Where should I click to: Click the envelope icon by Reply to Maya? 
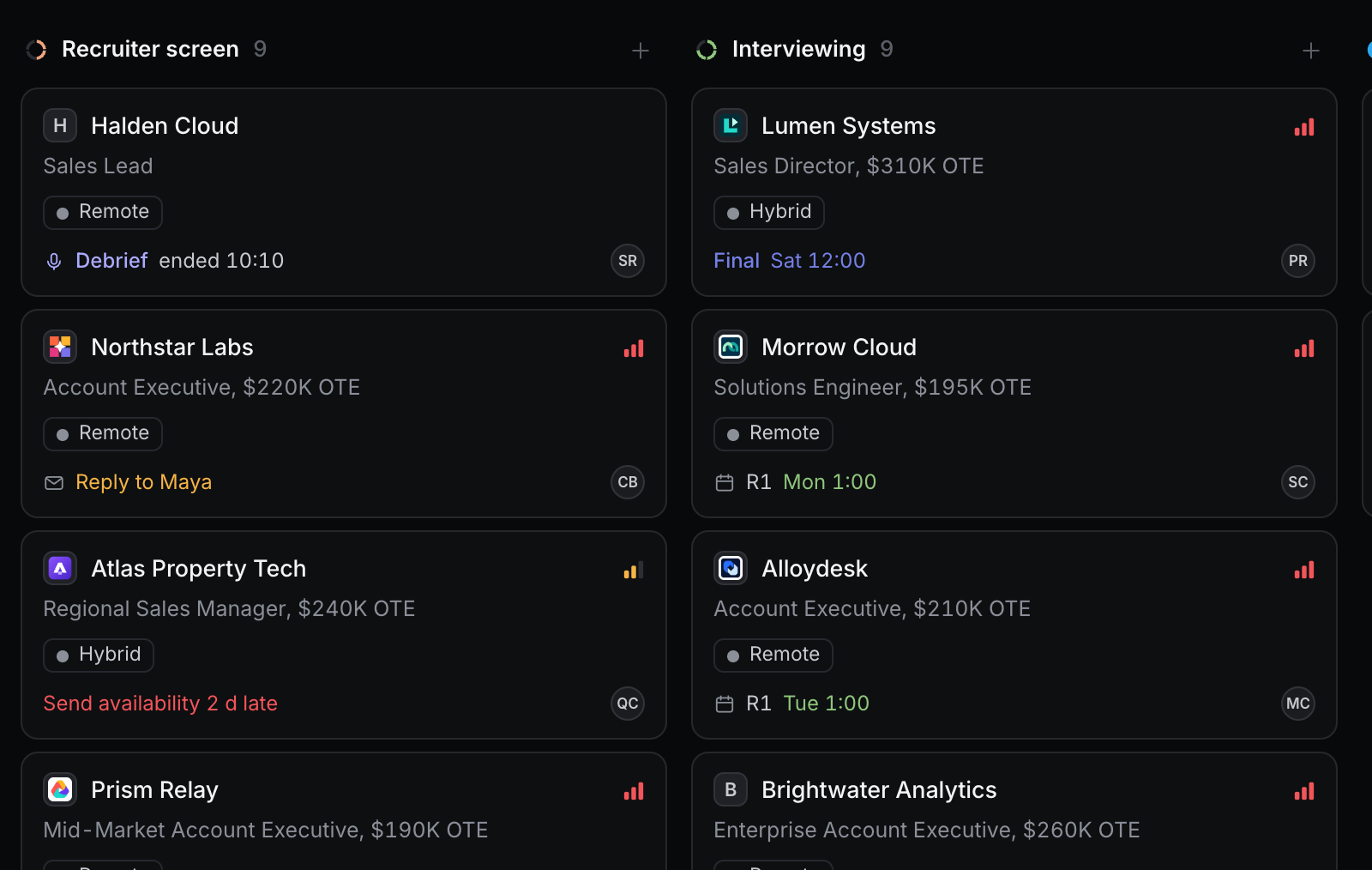point(54,483)
